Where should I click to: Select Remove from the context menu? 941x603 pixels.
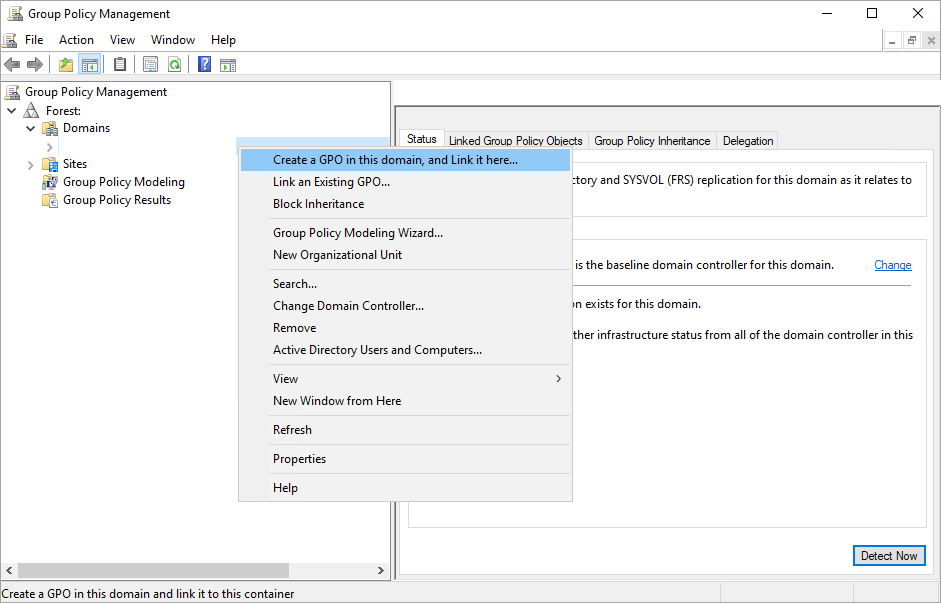(405, 328)
